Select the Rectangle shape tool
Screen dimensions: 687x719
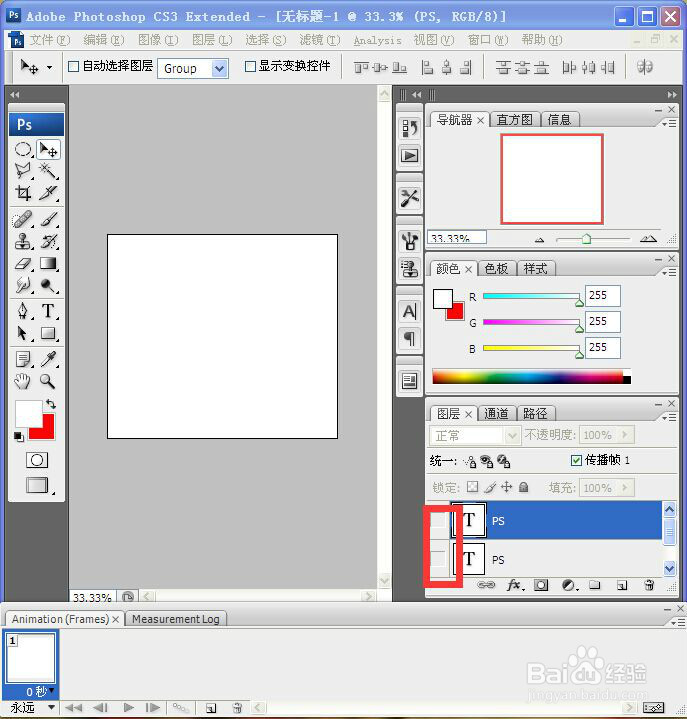tap(48, 333)
